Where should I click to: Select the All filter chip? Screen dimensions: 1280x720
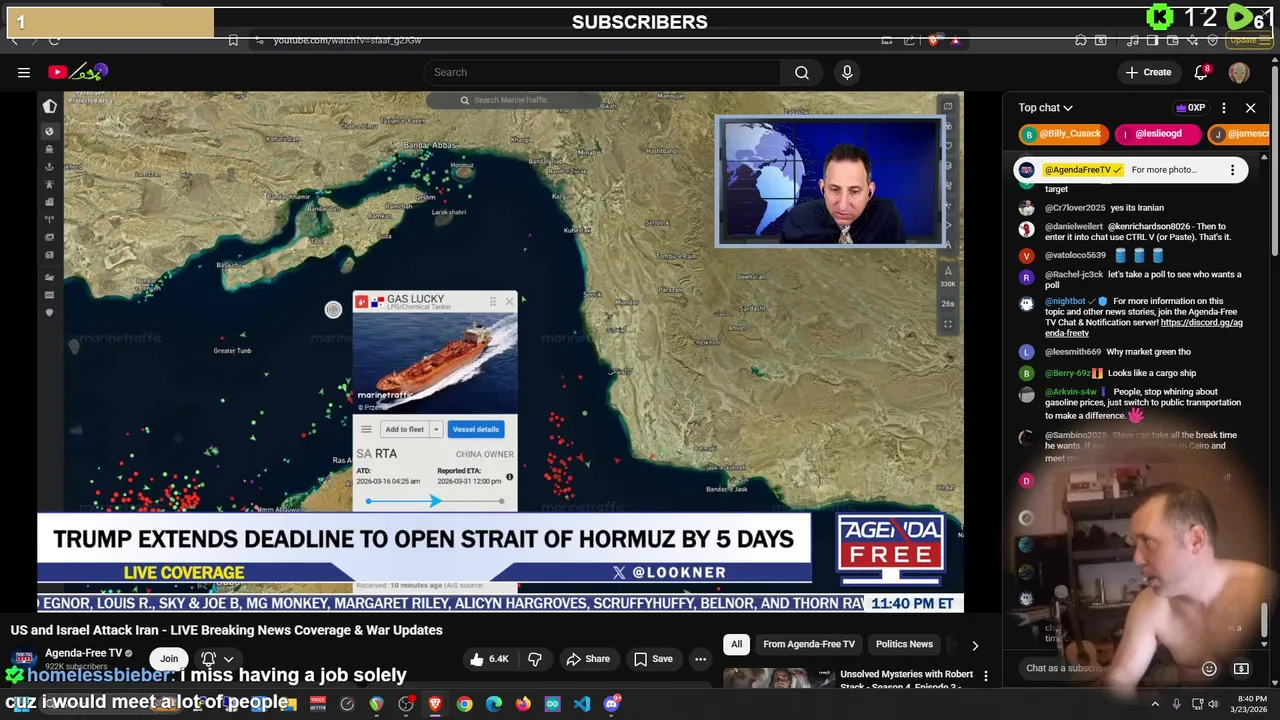[736, 645]
